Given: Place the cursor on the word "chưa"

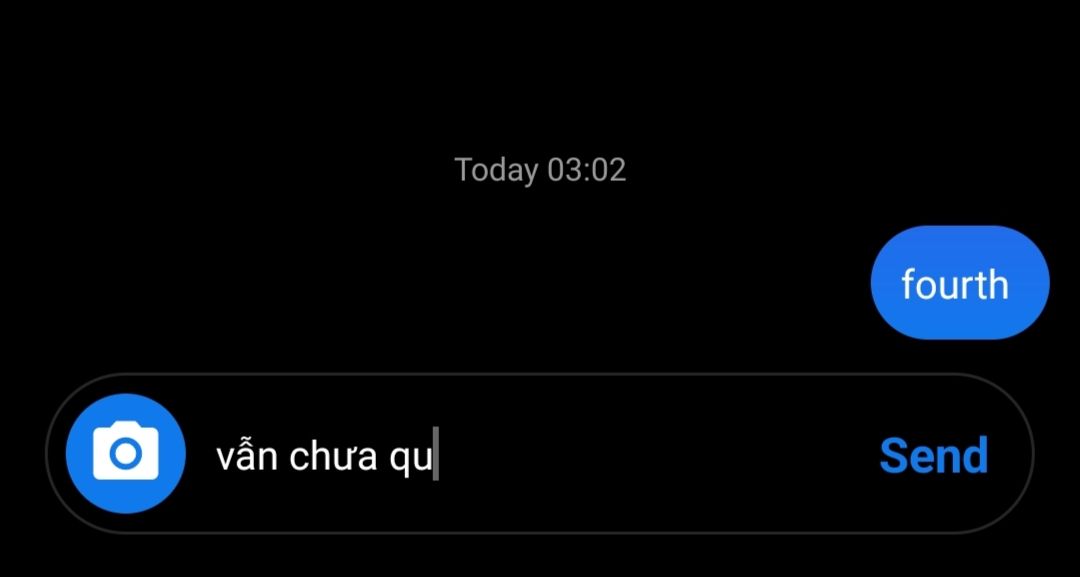Looking at the screenshot, I should point(333,457).
